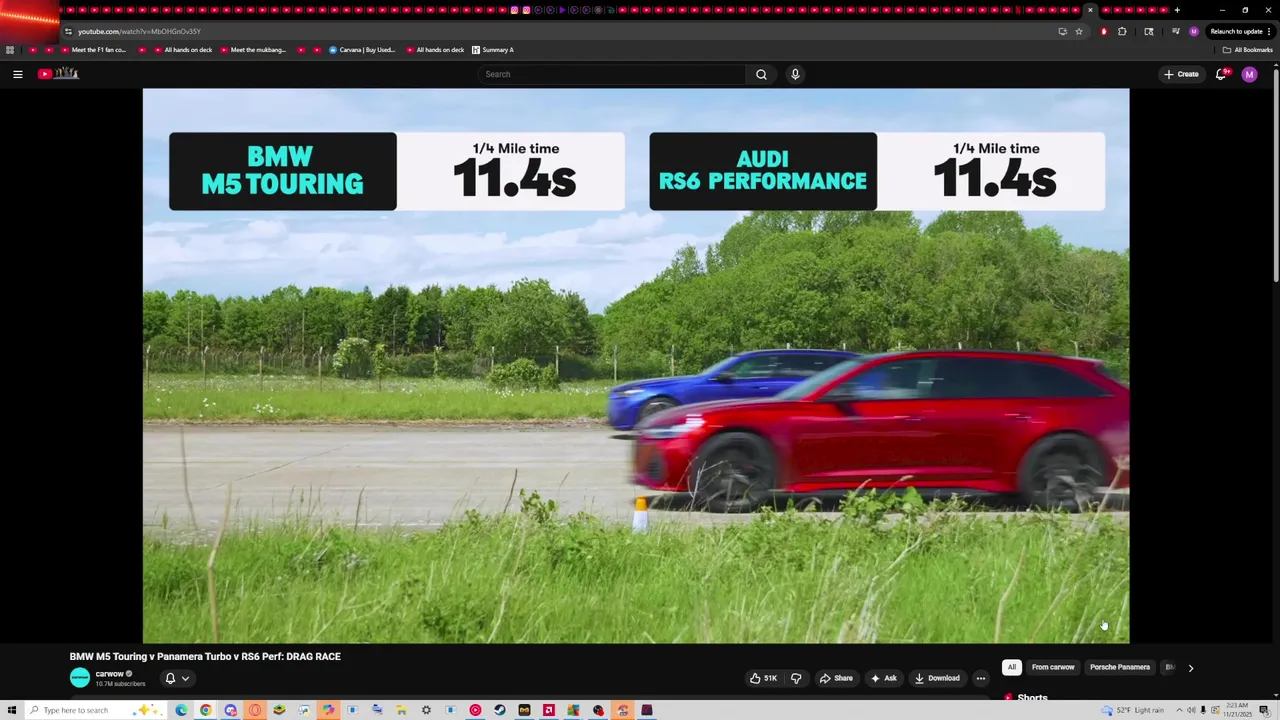Select the Porsche Panamera filter chip
Screen dimensions: 1280x720
click(1120, 667)
